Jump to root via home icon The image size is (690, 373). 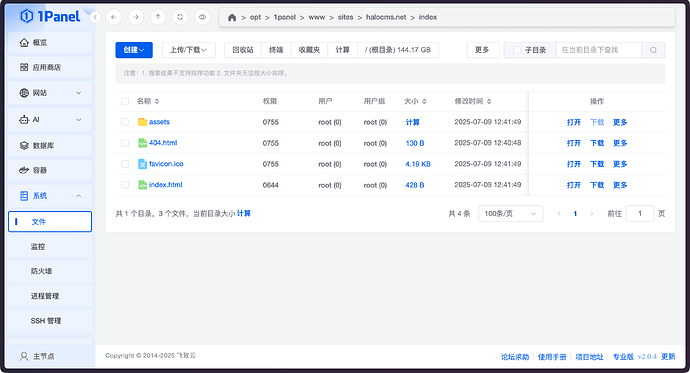[232, 17]
